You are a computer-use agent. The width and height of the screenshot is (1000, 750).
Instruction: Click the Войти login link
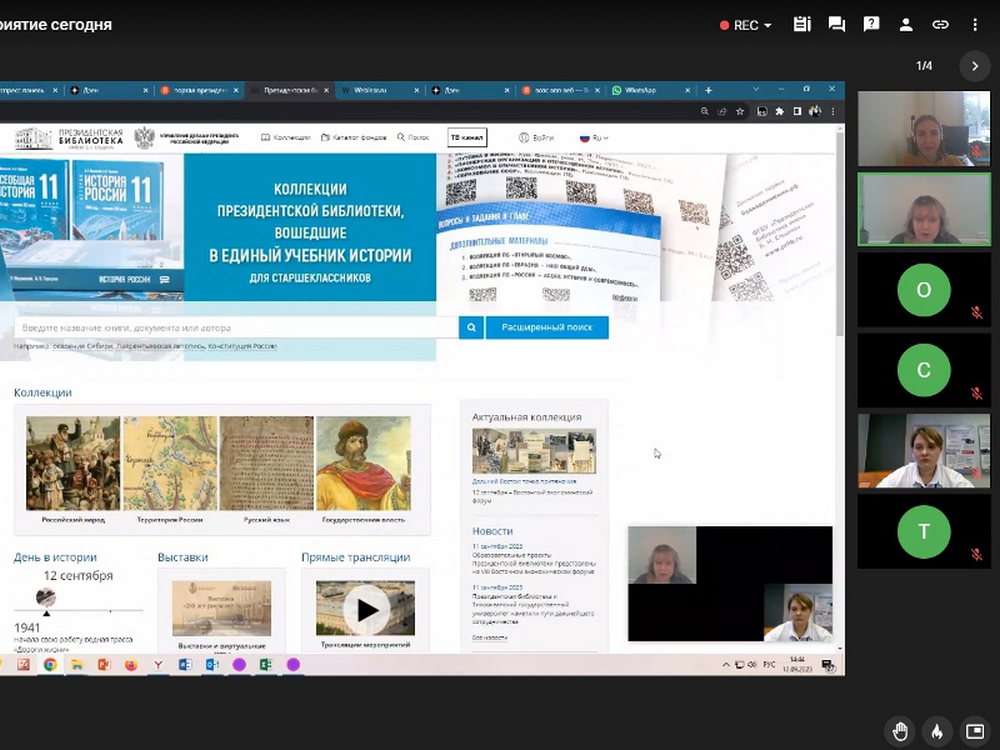[x=537, y=138]
